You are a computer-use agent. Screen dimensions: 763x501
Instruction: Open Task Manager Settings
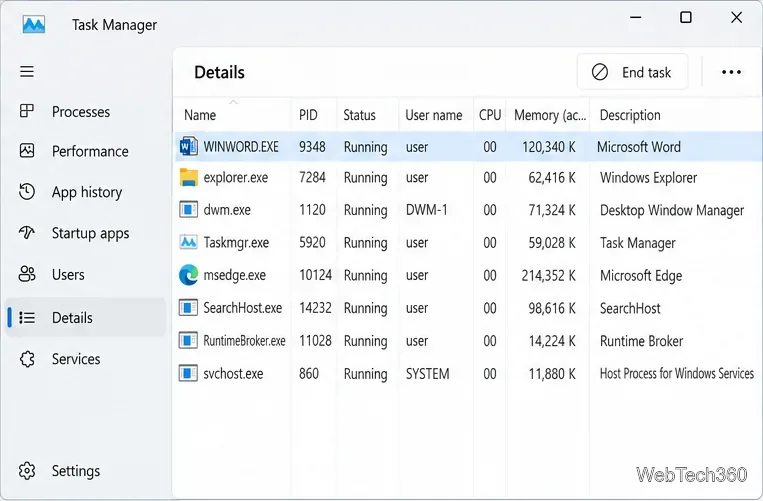[x=76, y=471]
